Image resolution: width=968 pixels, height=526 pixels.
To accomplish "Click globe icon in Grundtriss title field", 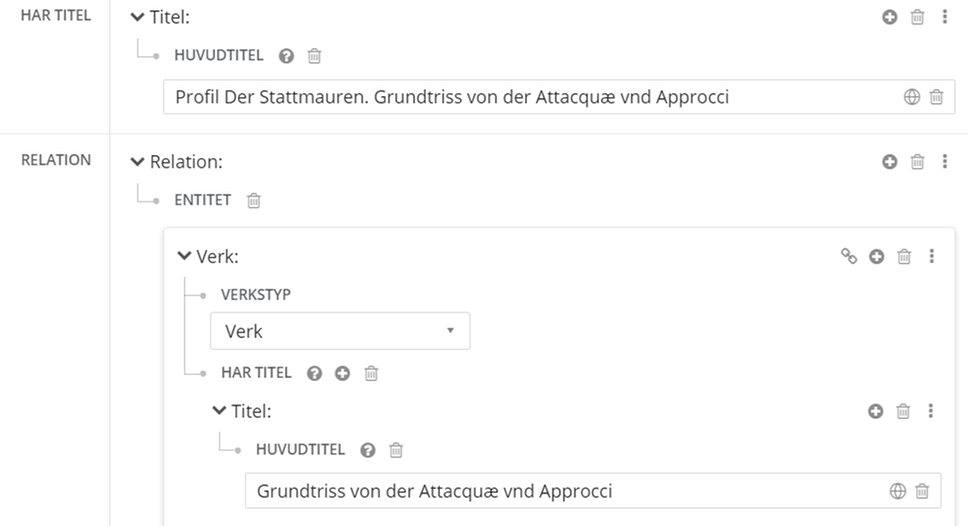I will click(x=897, y=491).
